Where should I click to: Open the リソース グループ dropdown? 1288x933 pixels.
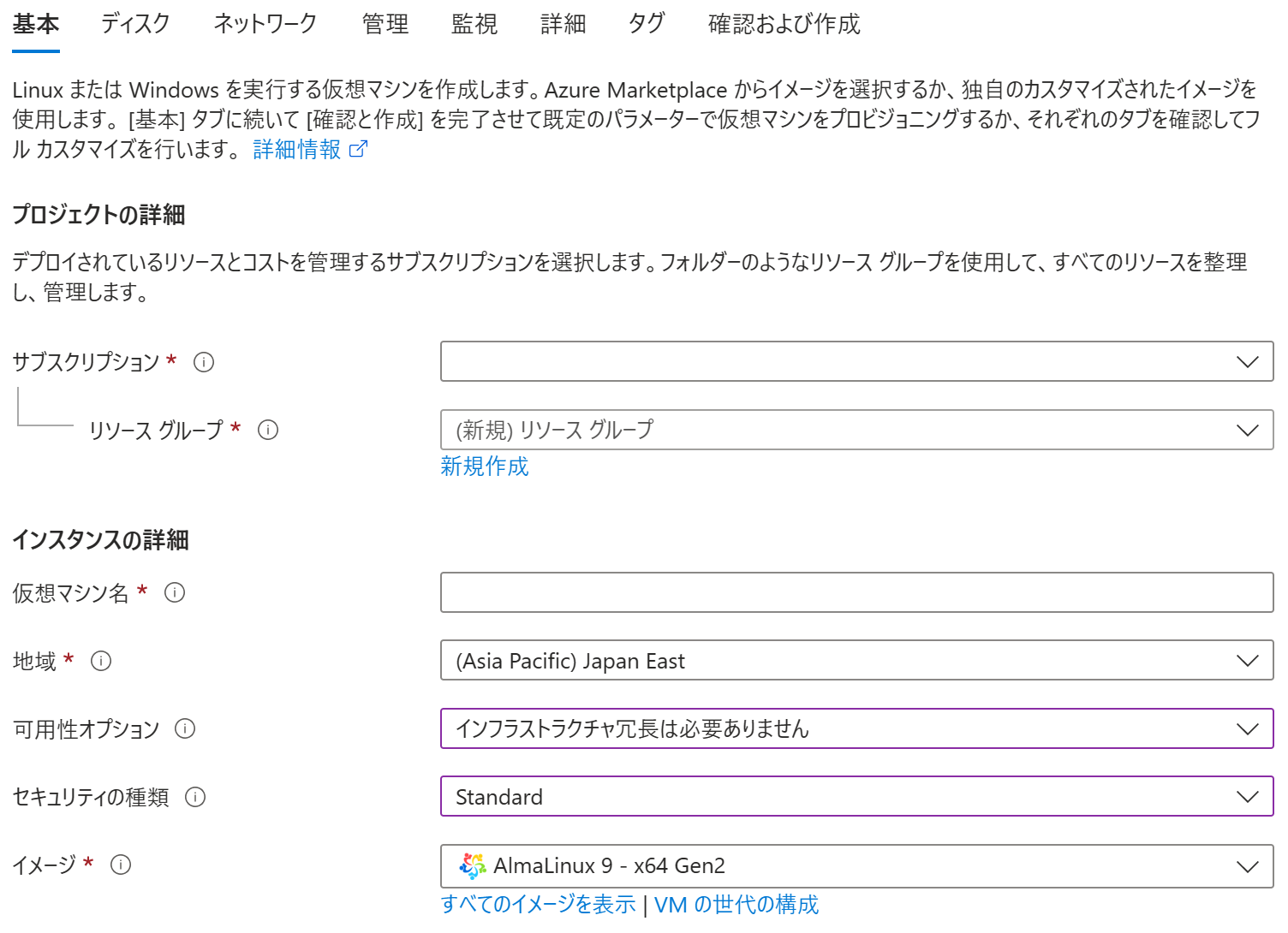point(856,430)
